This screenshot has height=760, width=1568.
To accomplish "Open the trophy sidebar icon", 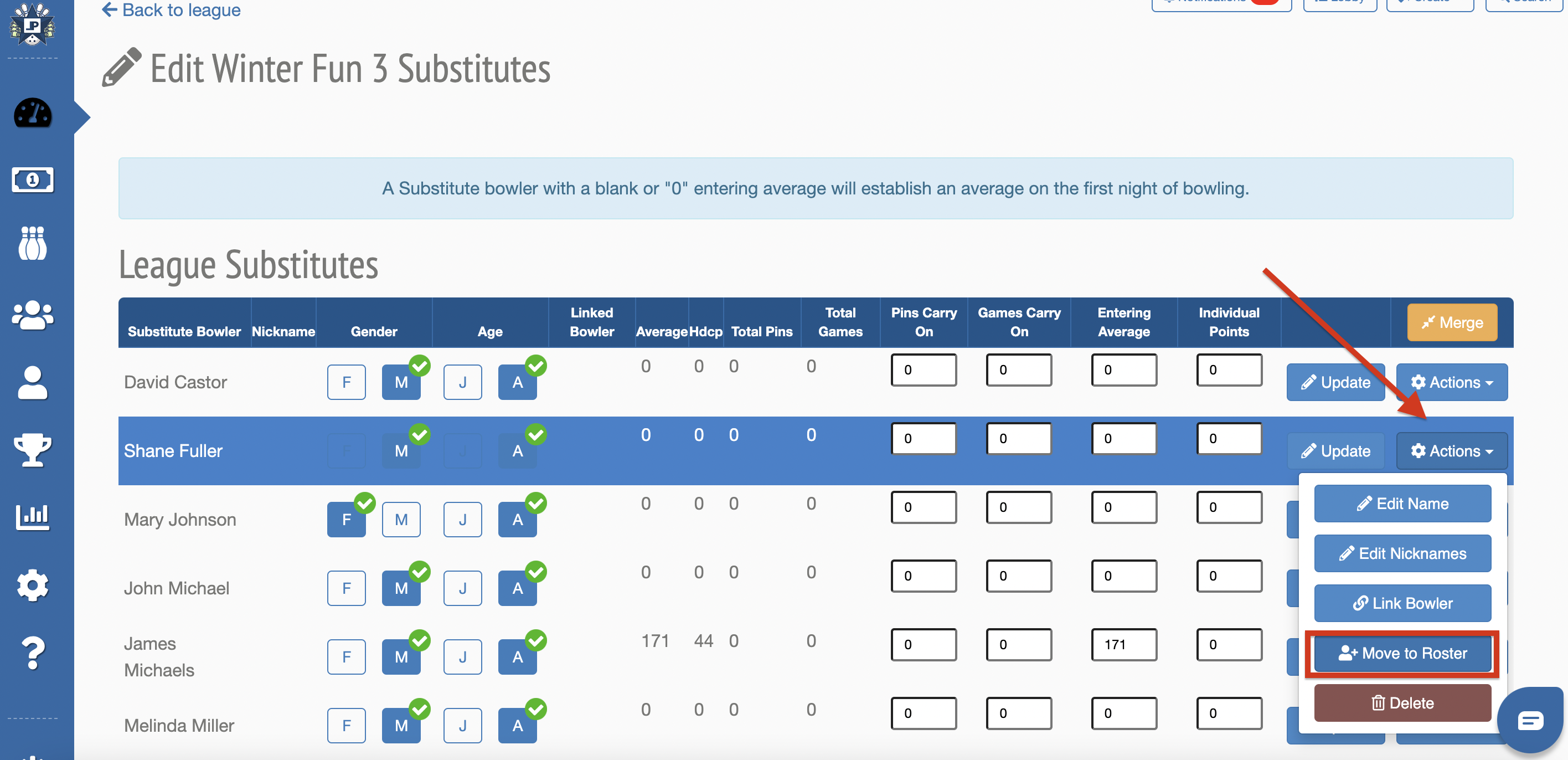I will click(x=33, y=449).
